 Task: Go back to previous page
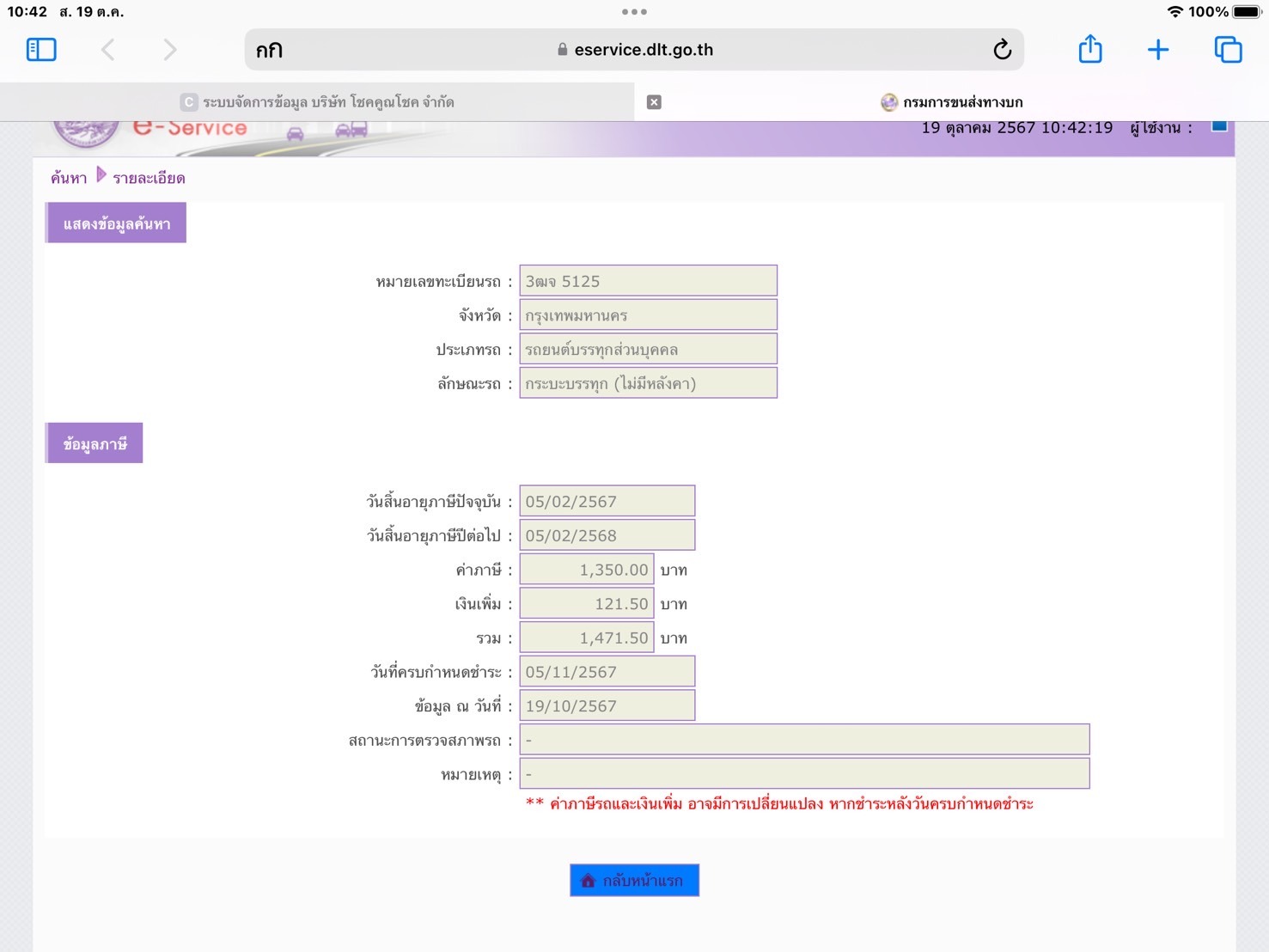click(107, 50)
